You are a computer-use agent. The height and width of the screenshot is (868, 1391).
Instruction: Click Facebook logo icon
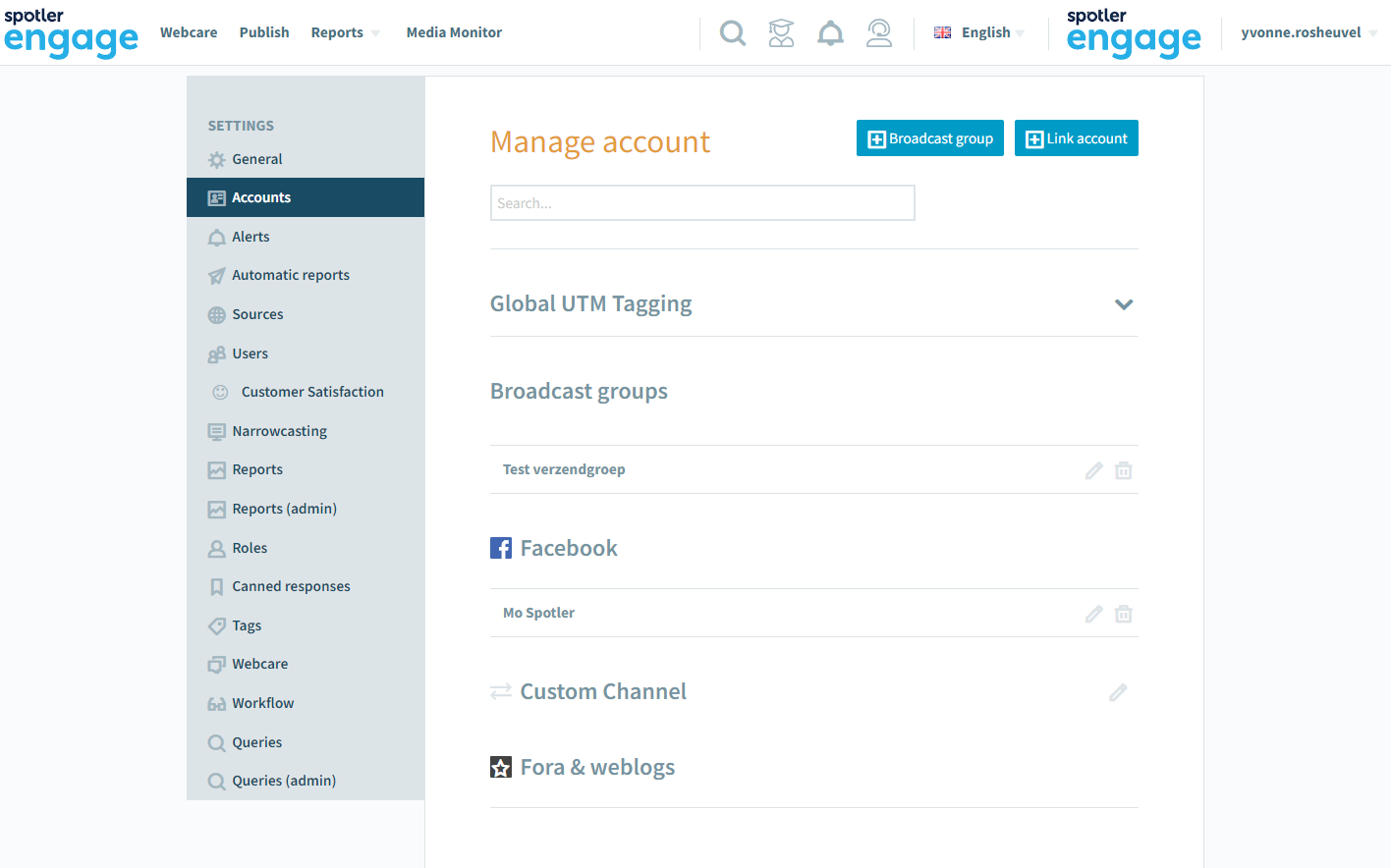pyautogui.click(x=501, y=548)
